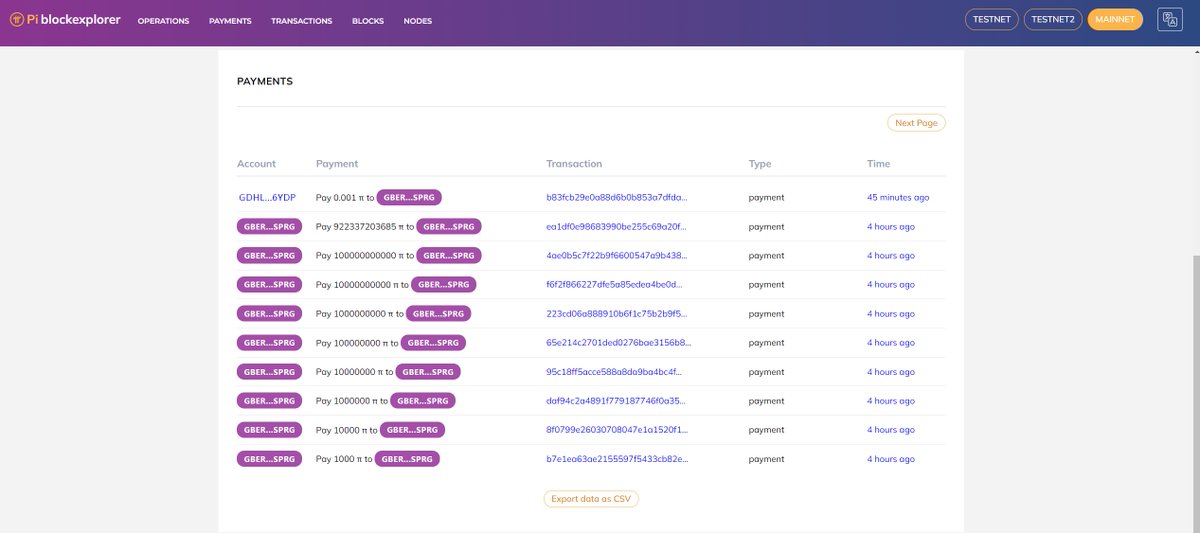Viewport: 1200px width, 533px height.
Task: Click recipient GBER...SPRG in 0.001 π payment
Action: pyautogui.click(x=409, y=198)
